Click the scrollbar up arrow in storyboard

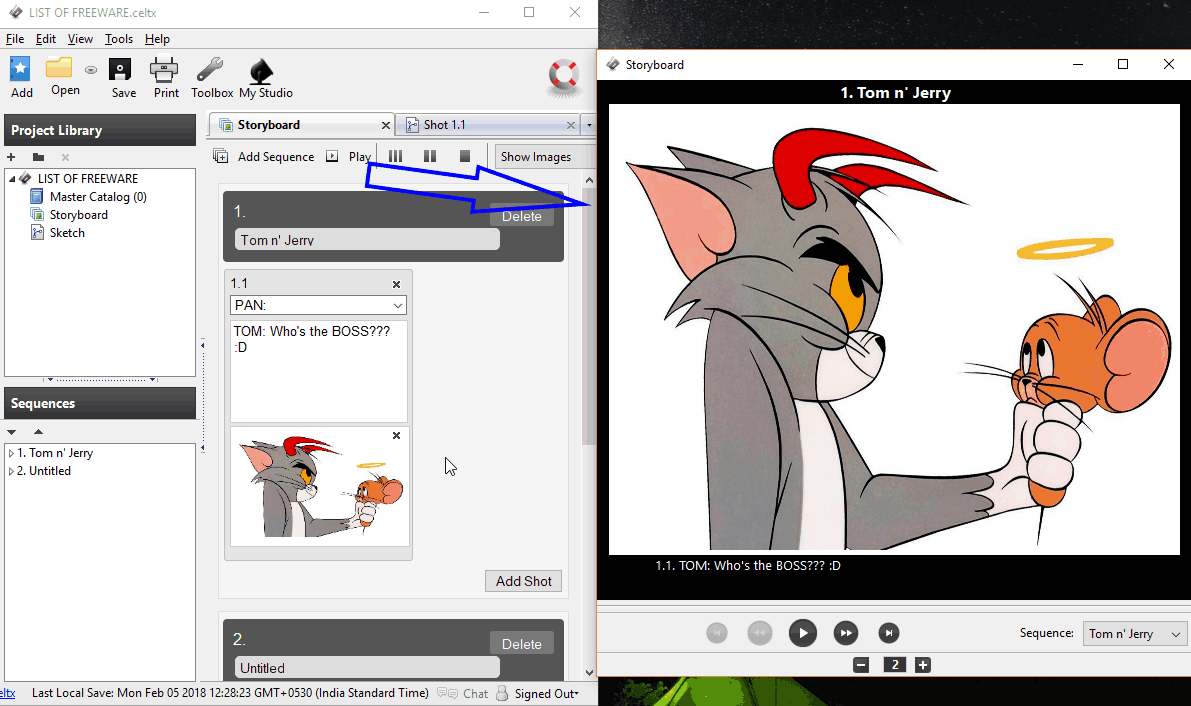point(589,180)
